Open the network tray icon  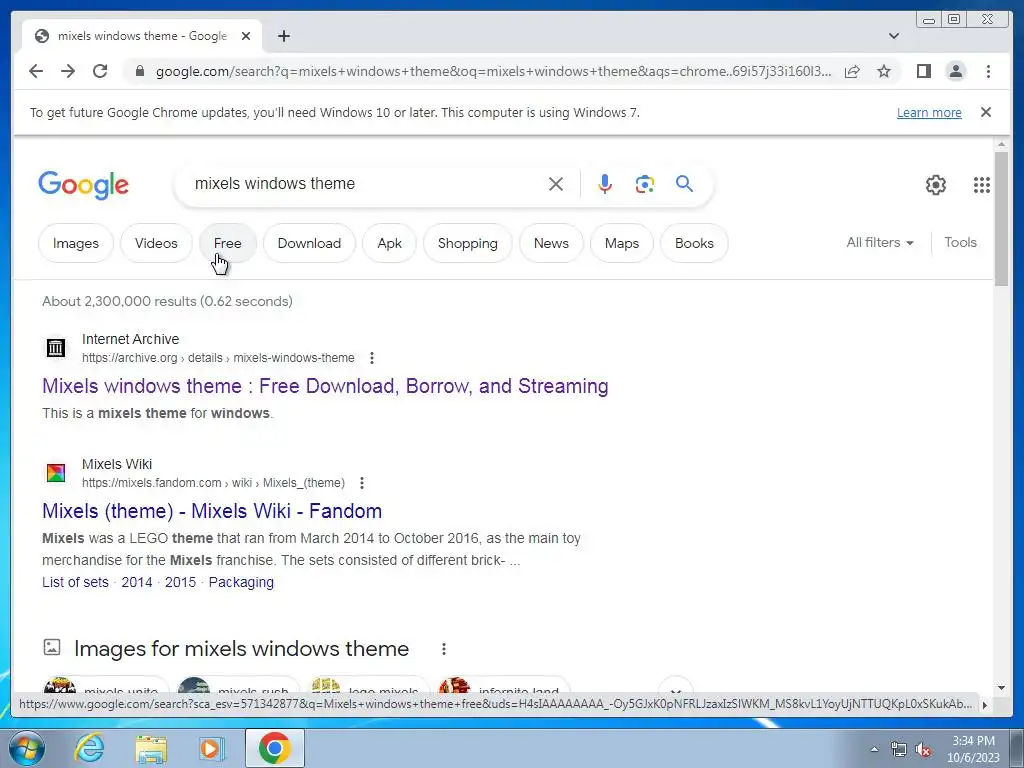899,749
